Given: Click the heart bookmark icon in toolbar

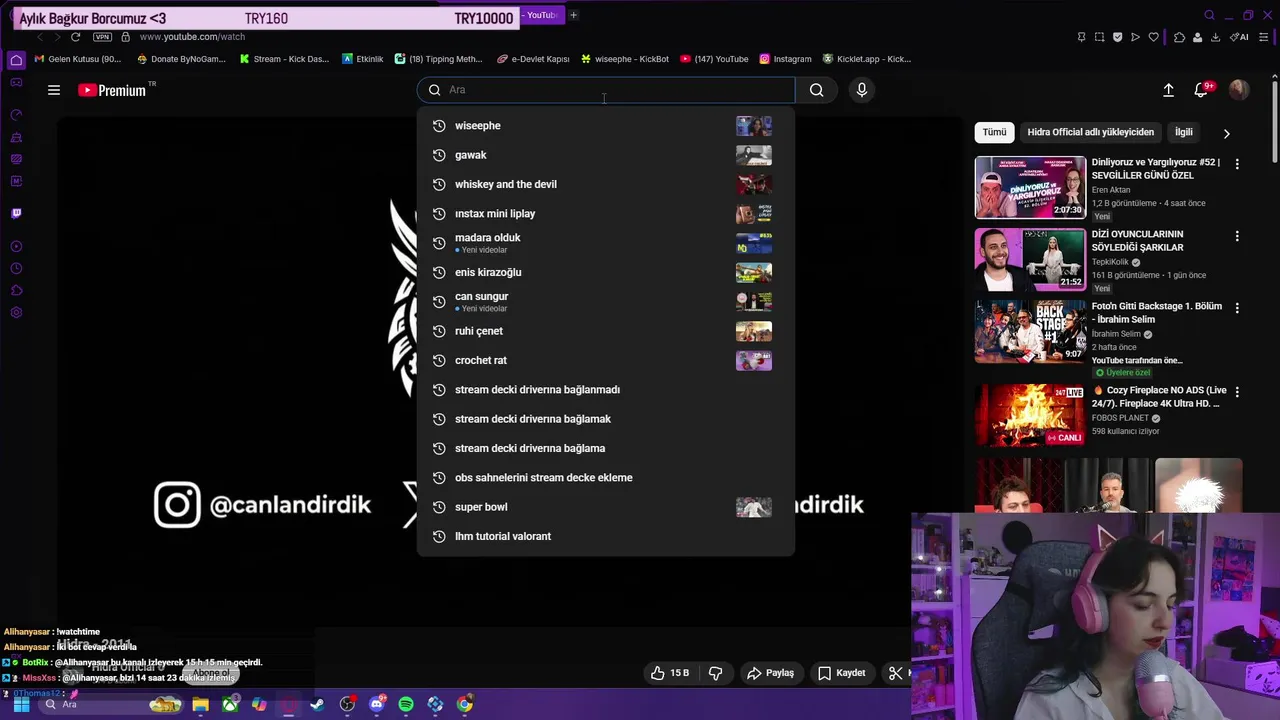Looking at the screenshot, I should [1153, 37].
